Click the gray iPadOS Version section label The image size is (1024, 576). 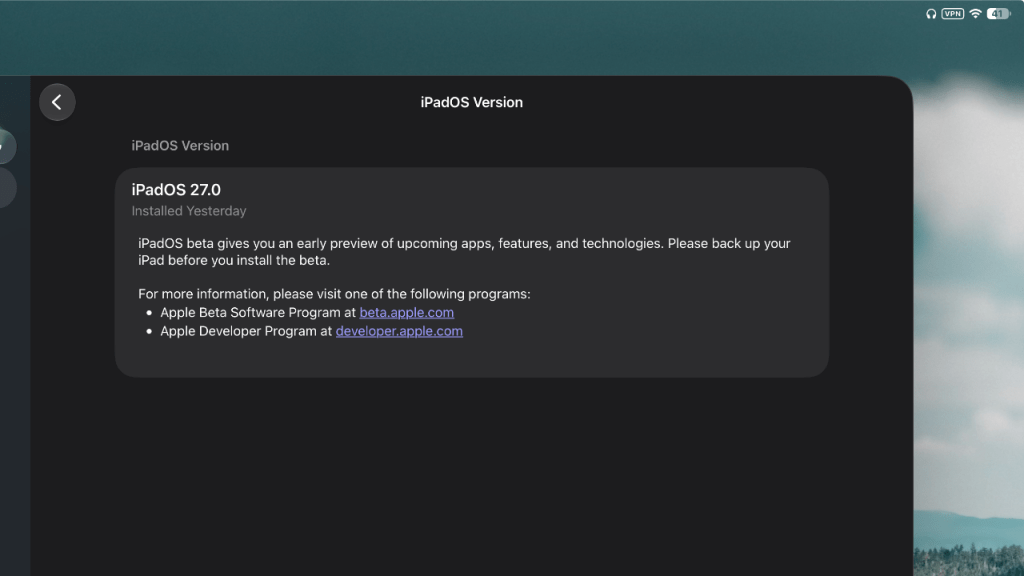(x=180, y=146)
